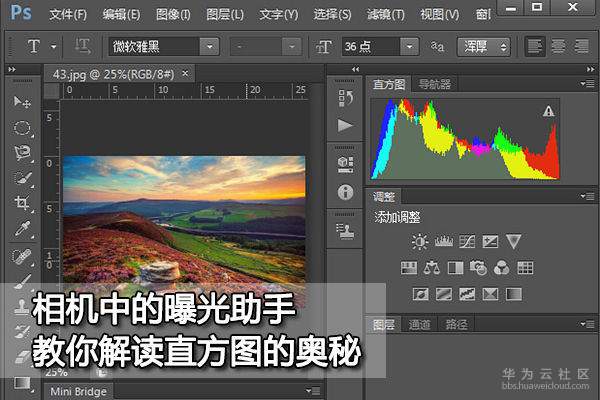Open the anti-aliasing 浑厚 dropdown
This screenshot has height=400, width=600.
pyautogui.click(x=483, y=47)
